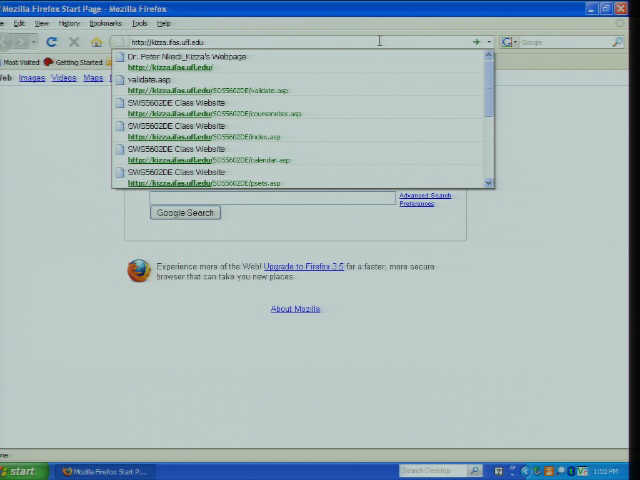The image size is (640, 480).
Task: Click the Google page search text box
Action: pos(272,198)
